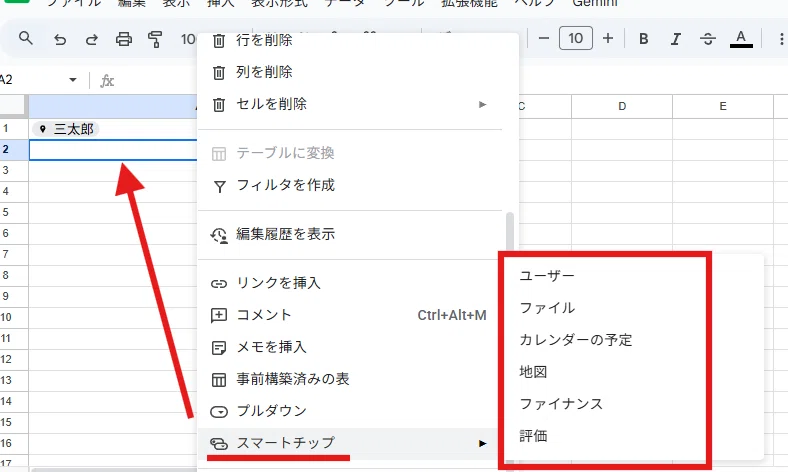Select フィルタを作成 menu entry
Viewport: 788px width, 472px height.
click(x=350, y=185)
